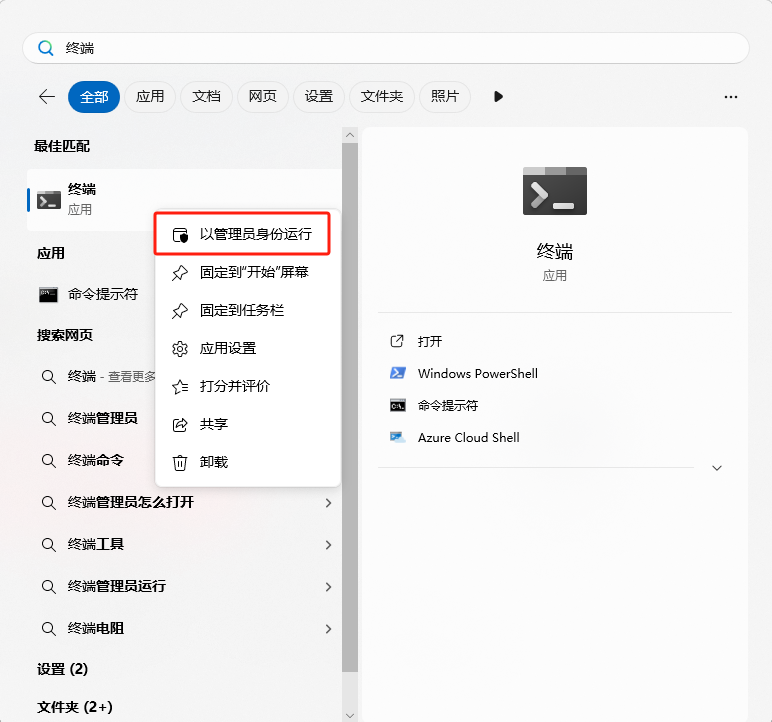
Task: Click the results list scroll-down arrow
Action: [350, 715]
